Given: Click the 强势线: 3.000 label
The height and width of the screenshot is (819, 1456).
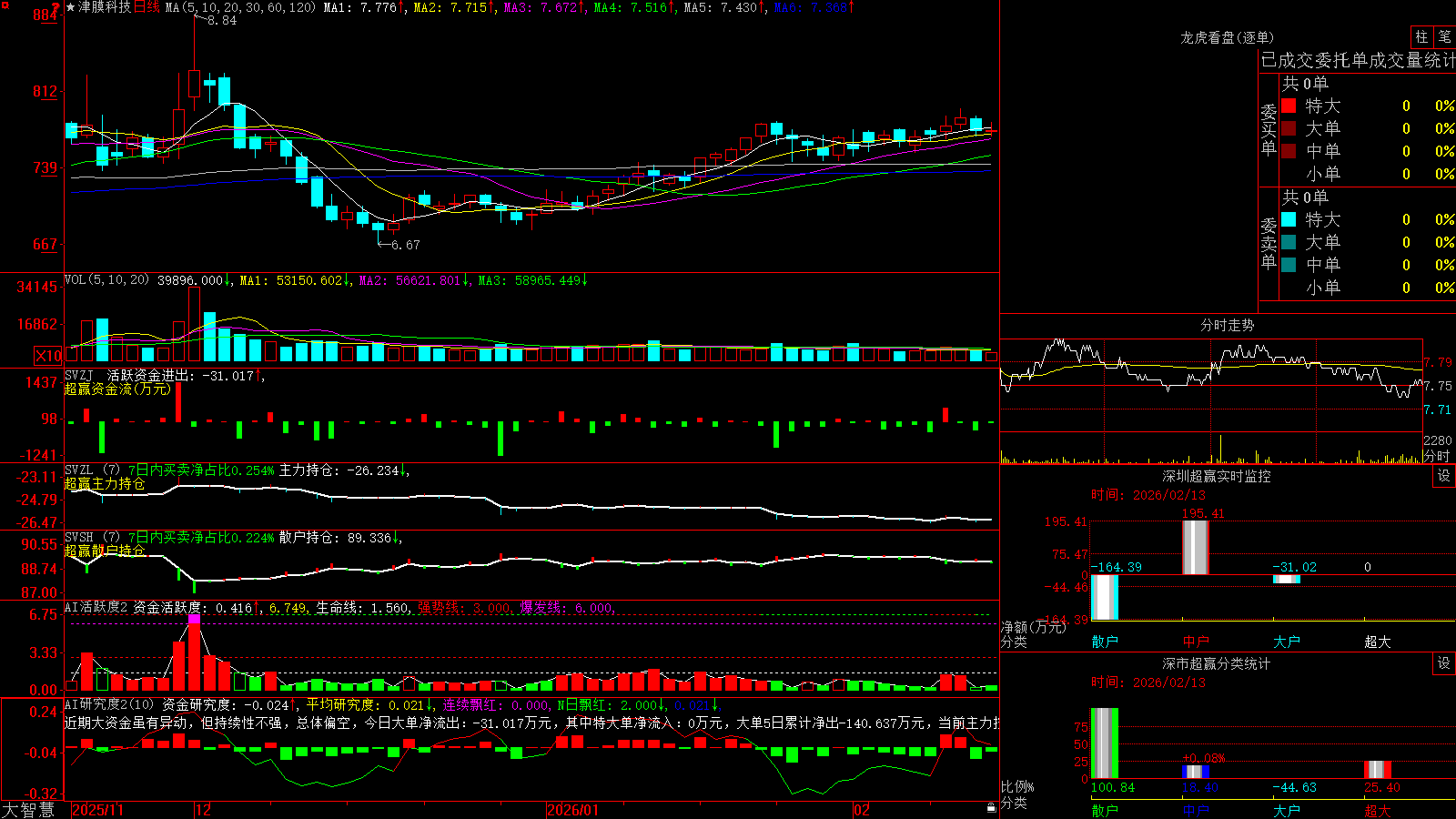Looking at the screenshot, I should pos(464,607).
